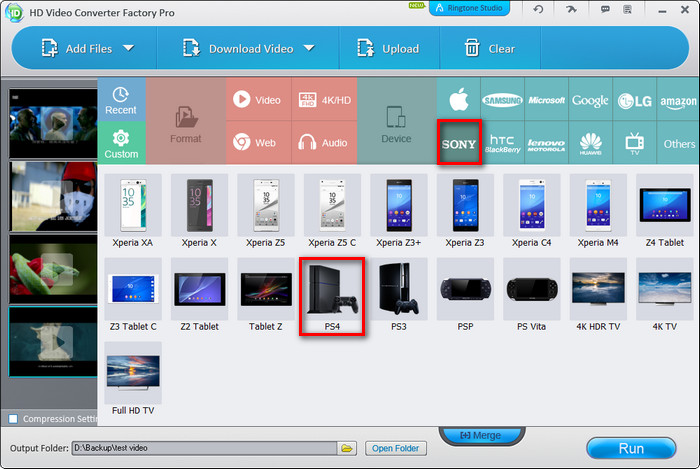Select the Format category
Image resolution: width=700 pixels, height=469 pixels.
point(186,121)
